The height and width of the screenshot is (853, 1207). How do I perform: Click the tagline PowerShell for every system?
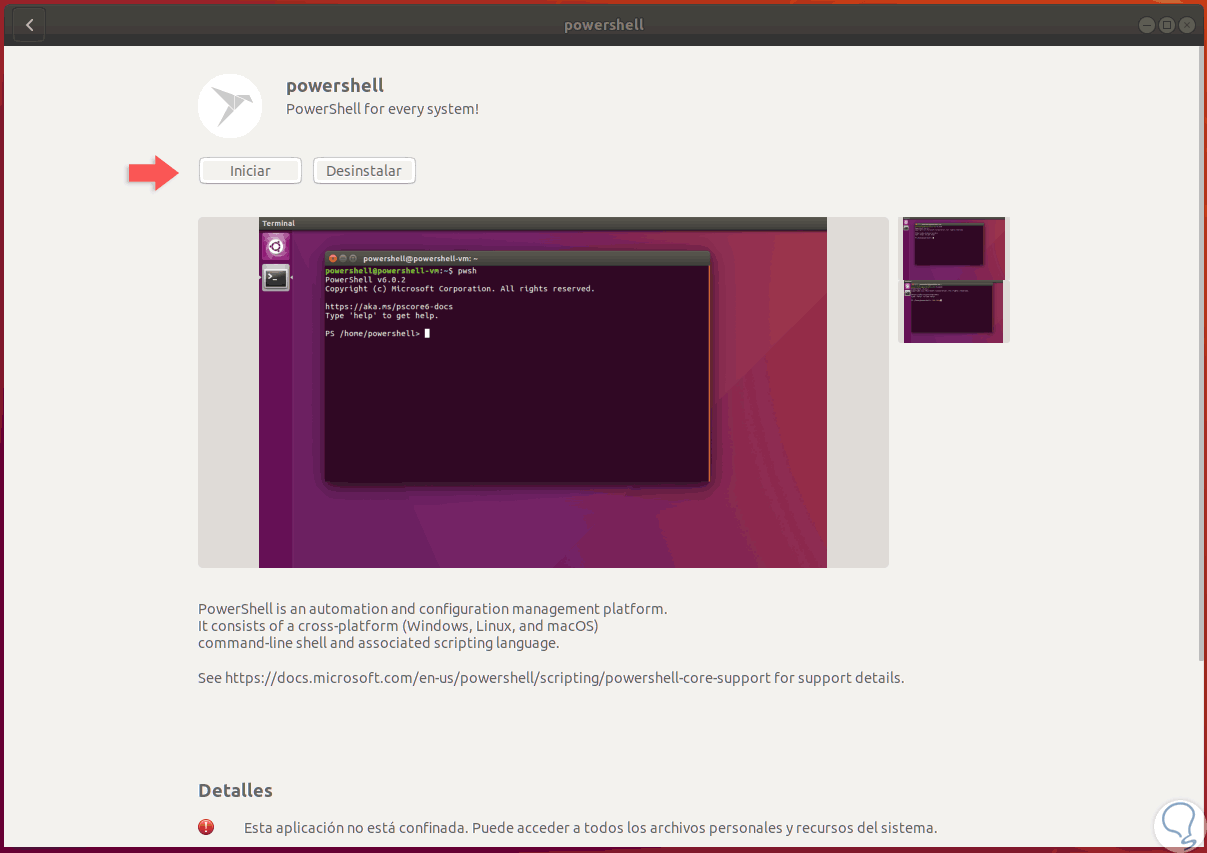tap(382, 109)
